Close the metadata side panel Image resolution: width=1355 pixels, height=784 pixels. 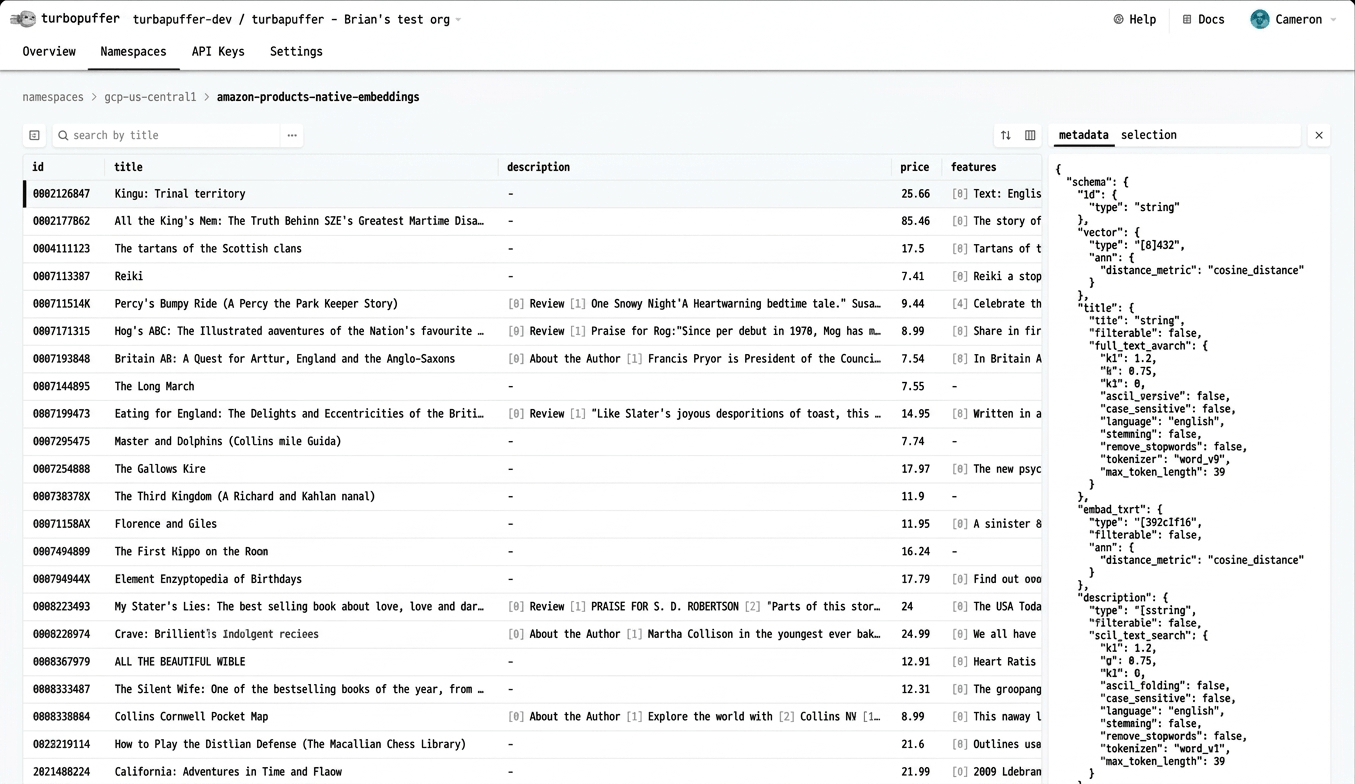pos(1319,135)
